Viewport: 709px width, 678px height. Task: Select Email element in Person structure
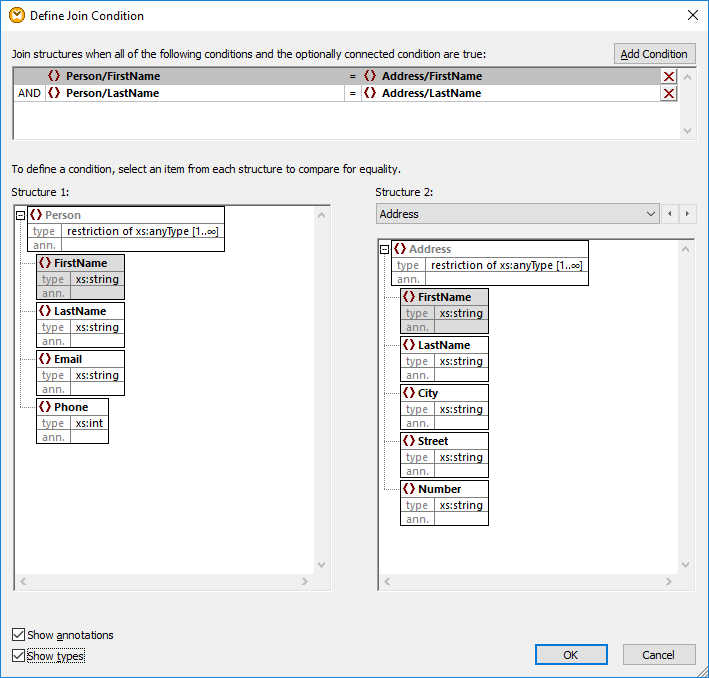(x=68, y=359)
